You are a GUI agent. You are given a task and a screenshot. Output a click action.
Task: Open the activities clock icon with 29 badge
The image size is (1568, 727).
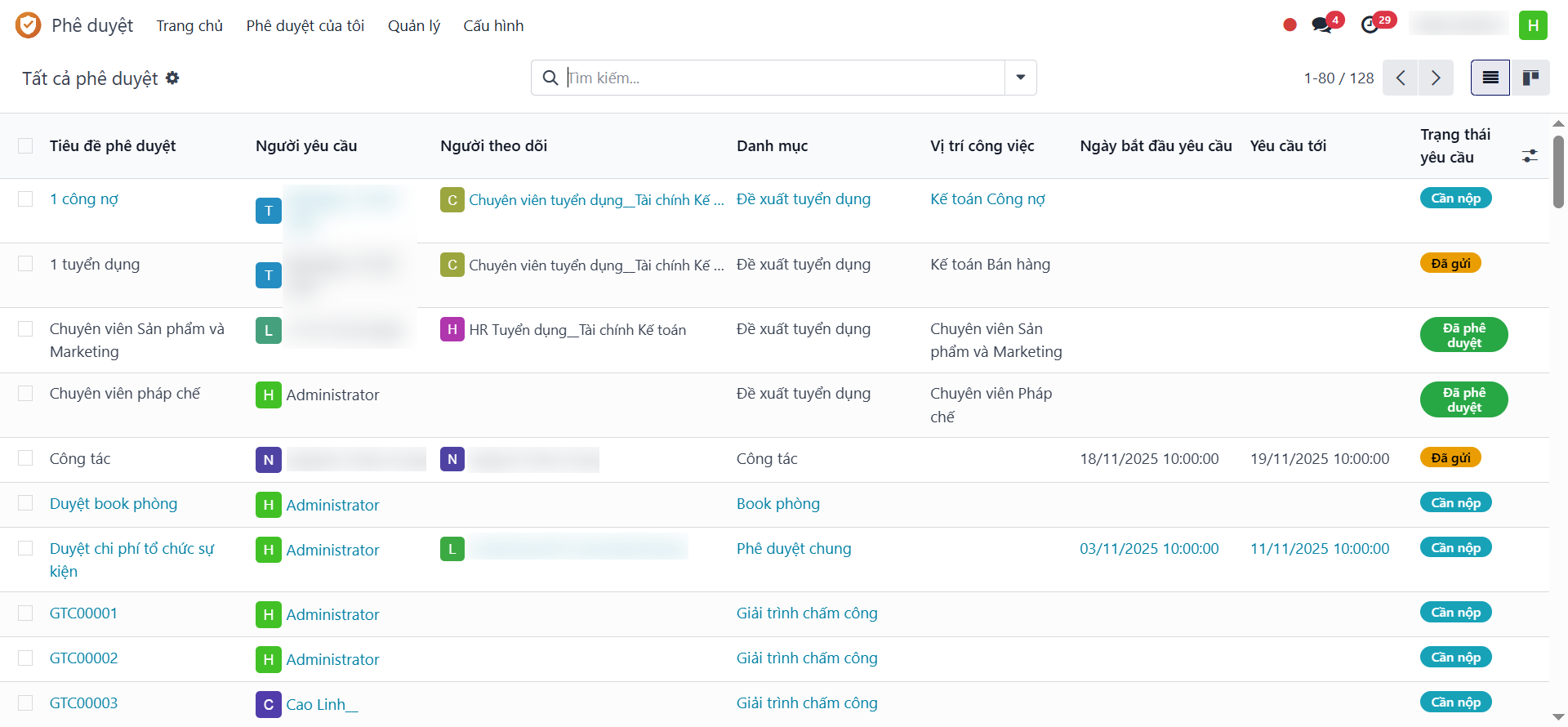pyautogui.click(x=1370, y=25)
